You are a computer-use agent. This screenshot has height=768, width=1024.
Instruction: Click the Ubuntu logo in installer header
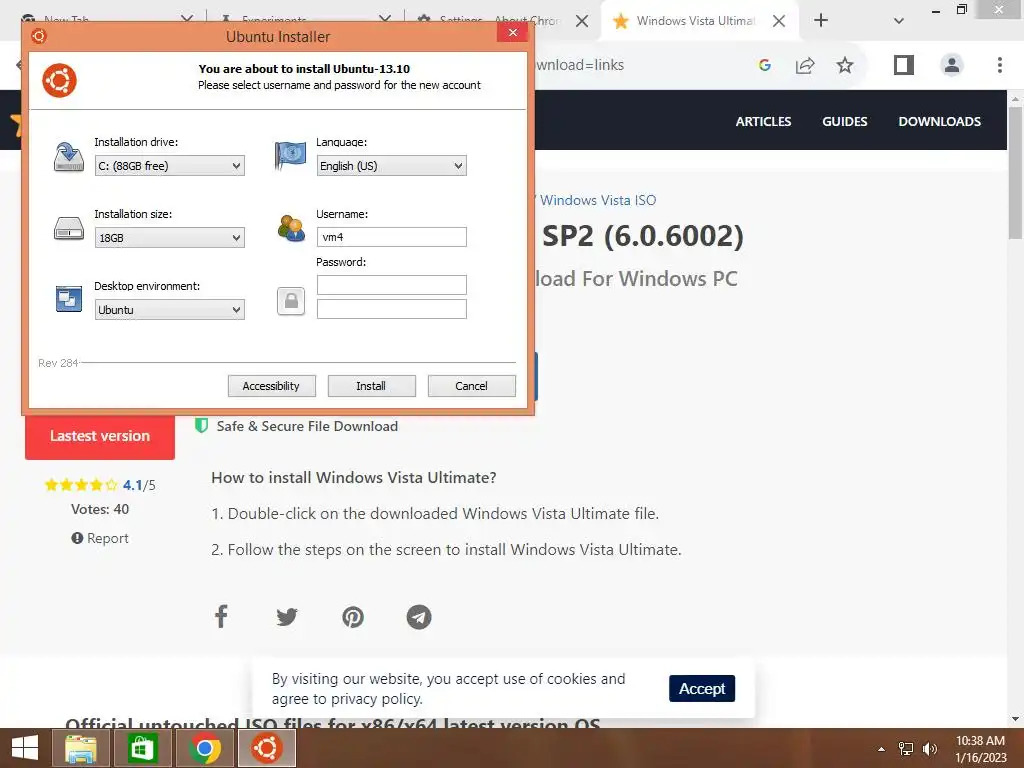point(59,80)
